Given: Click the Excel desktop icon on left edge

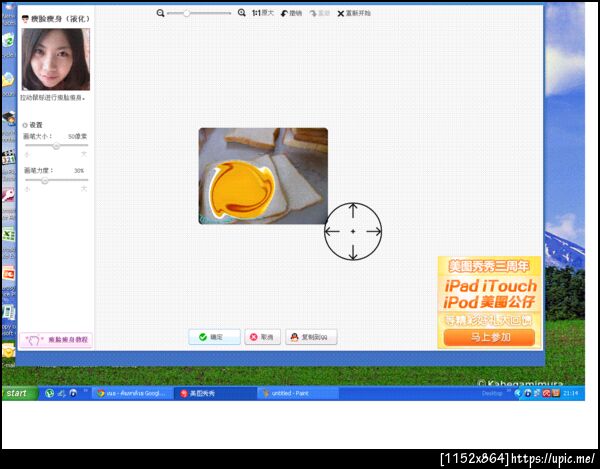Looking at the screenshot, I should 8,234.
